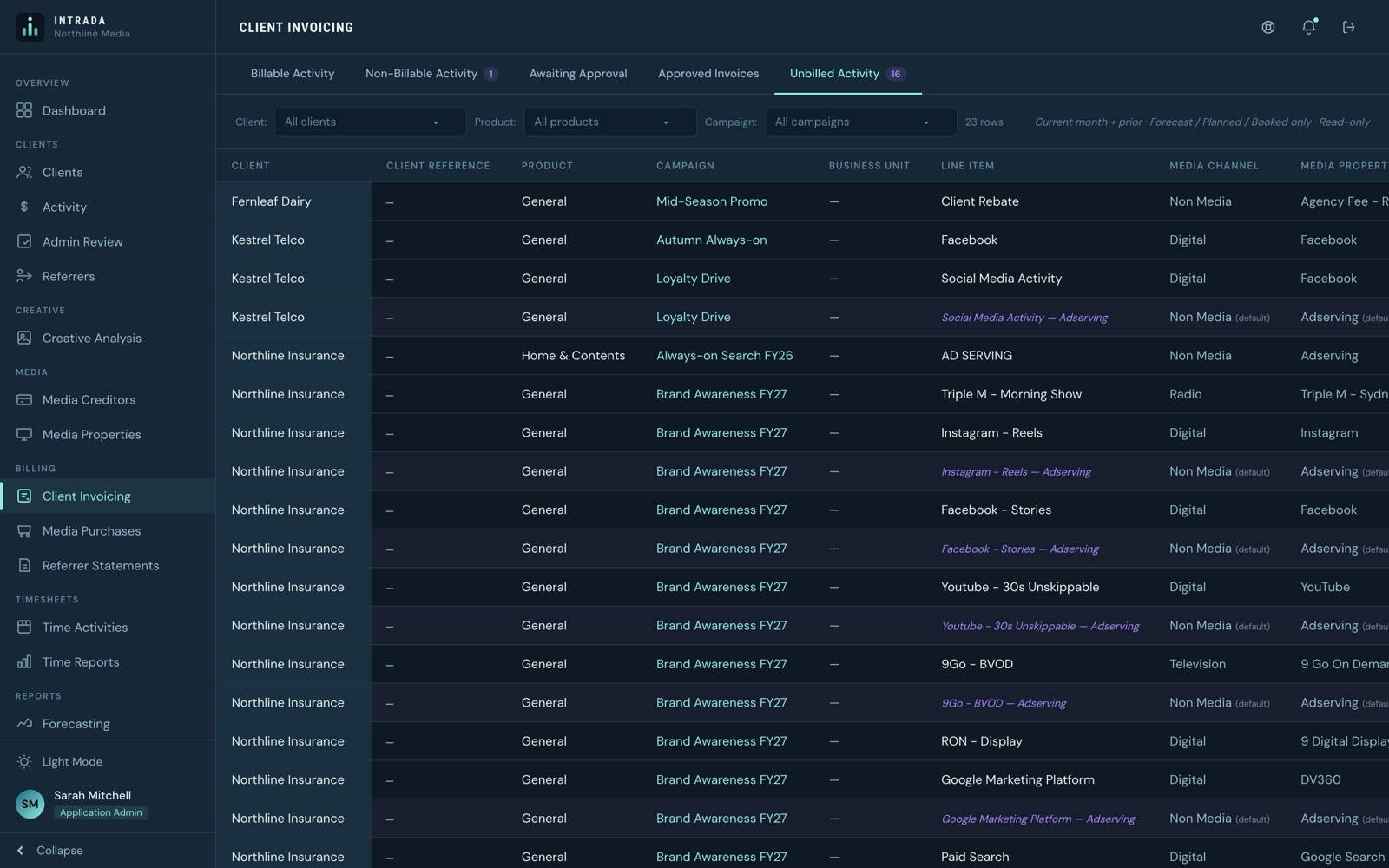
Task: Open the Campaign filter dropdown
Action: coord(860,122)
